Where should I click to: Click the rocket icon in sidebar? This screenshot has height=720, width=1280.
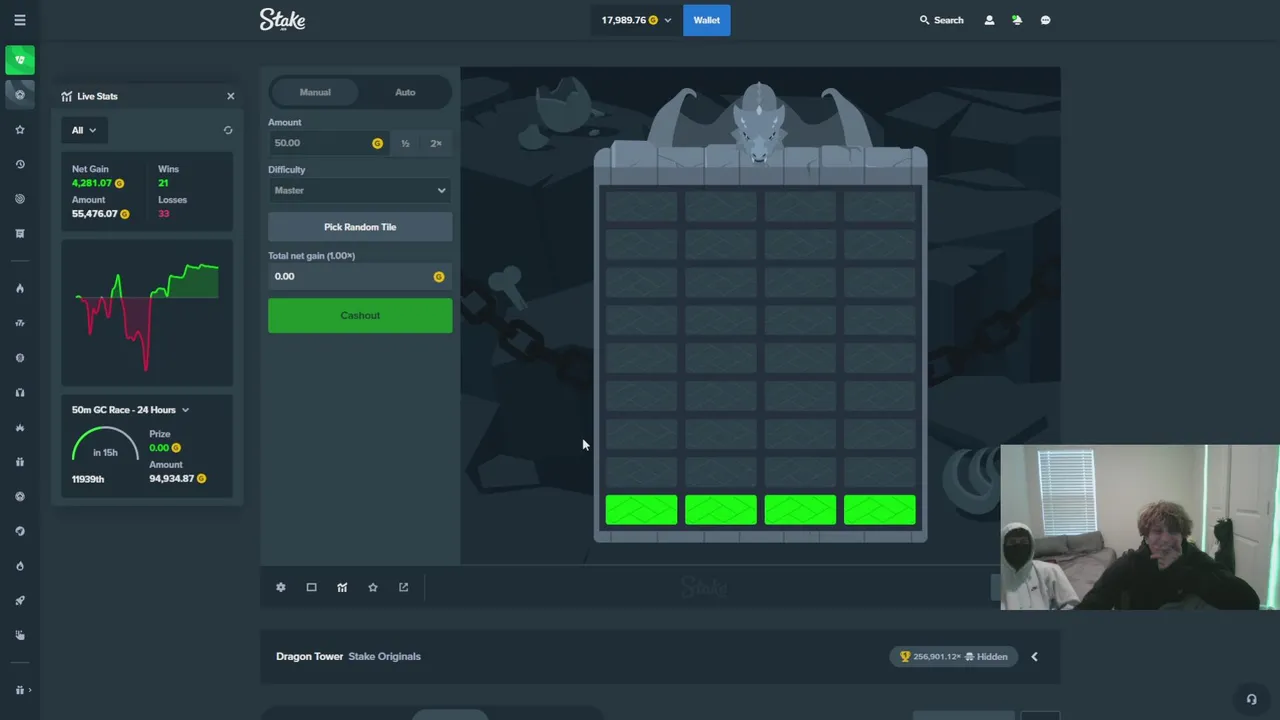pyautogui.click(x=20, y=601)
